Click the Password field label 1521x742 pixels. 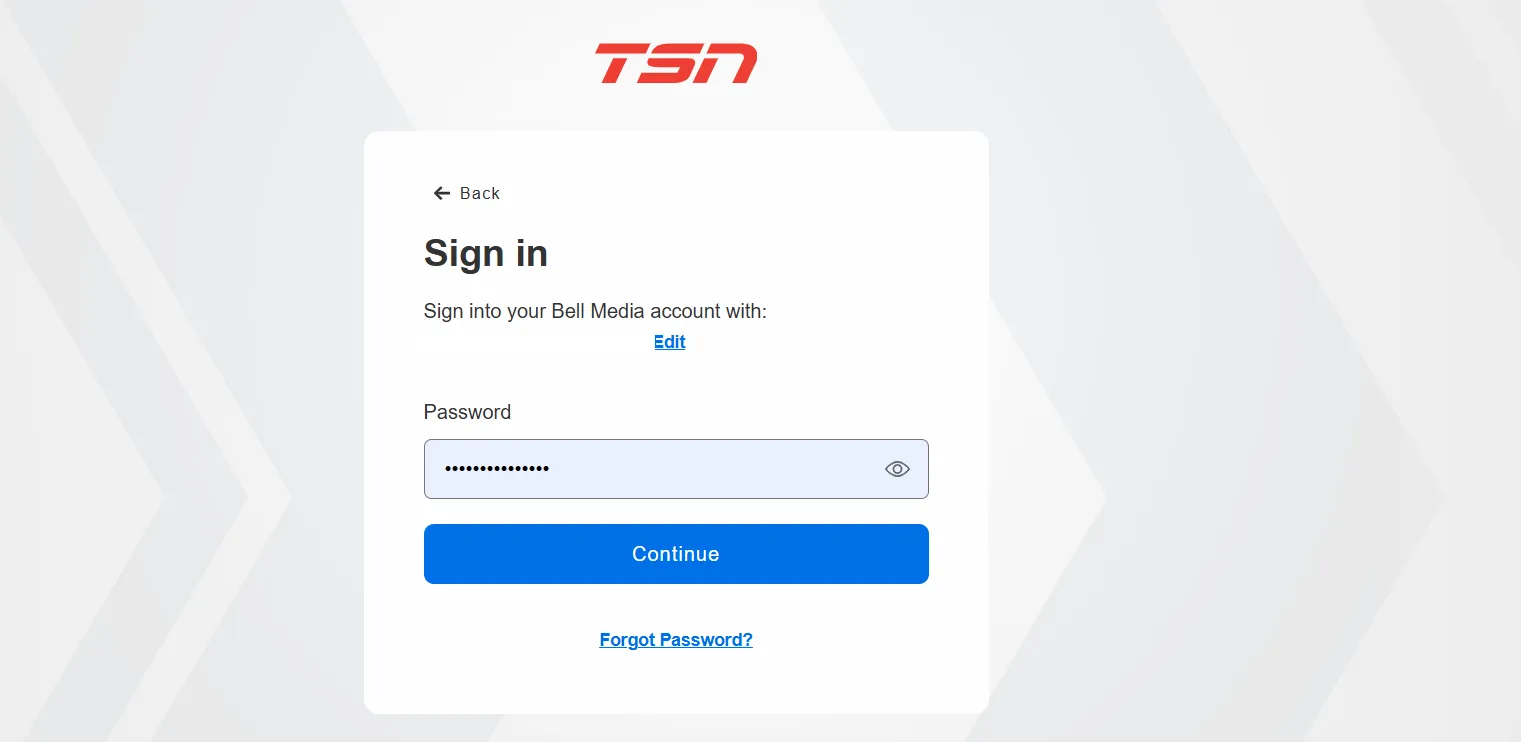tap(467, 412)
